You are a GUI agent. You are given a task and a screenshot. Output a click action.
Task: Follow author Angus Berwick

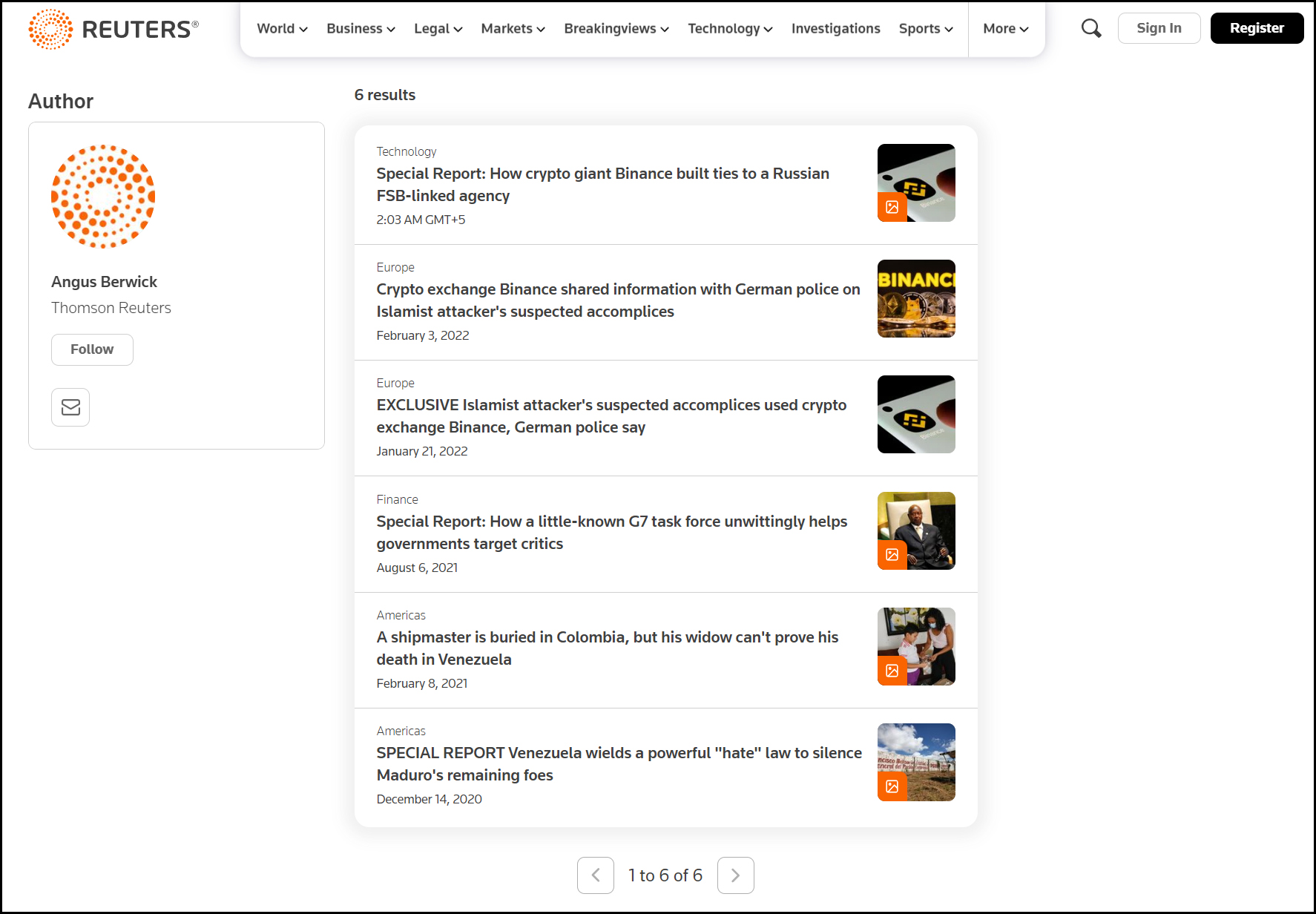[92, 349]
